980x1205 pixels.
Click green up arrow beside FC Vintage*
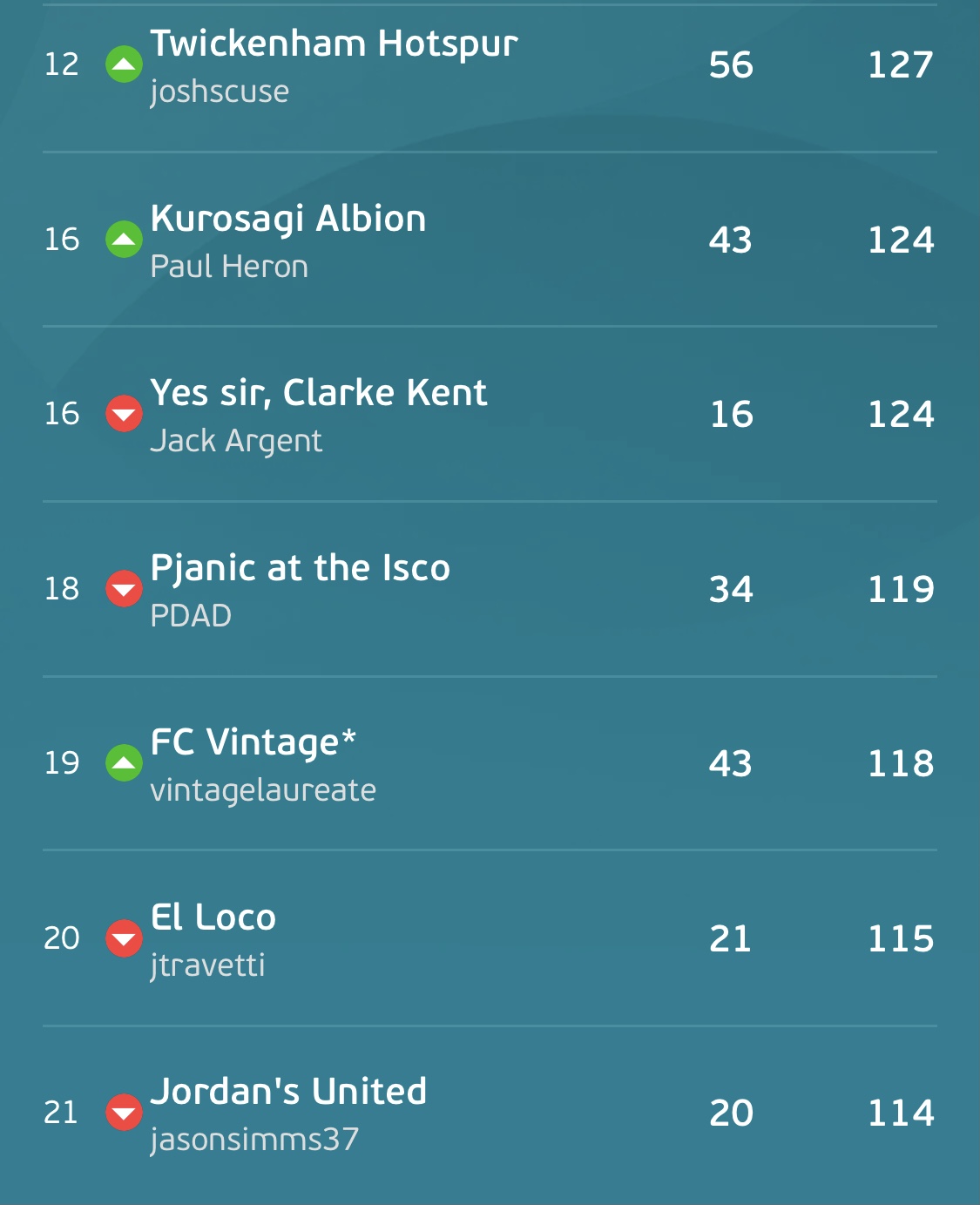[124, 763]
